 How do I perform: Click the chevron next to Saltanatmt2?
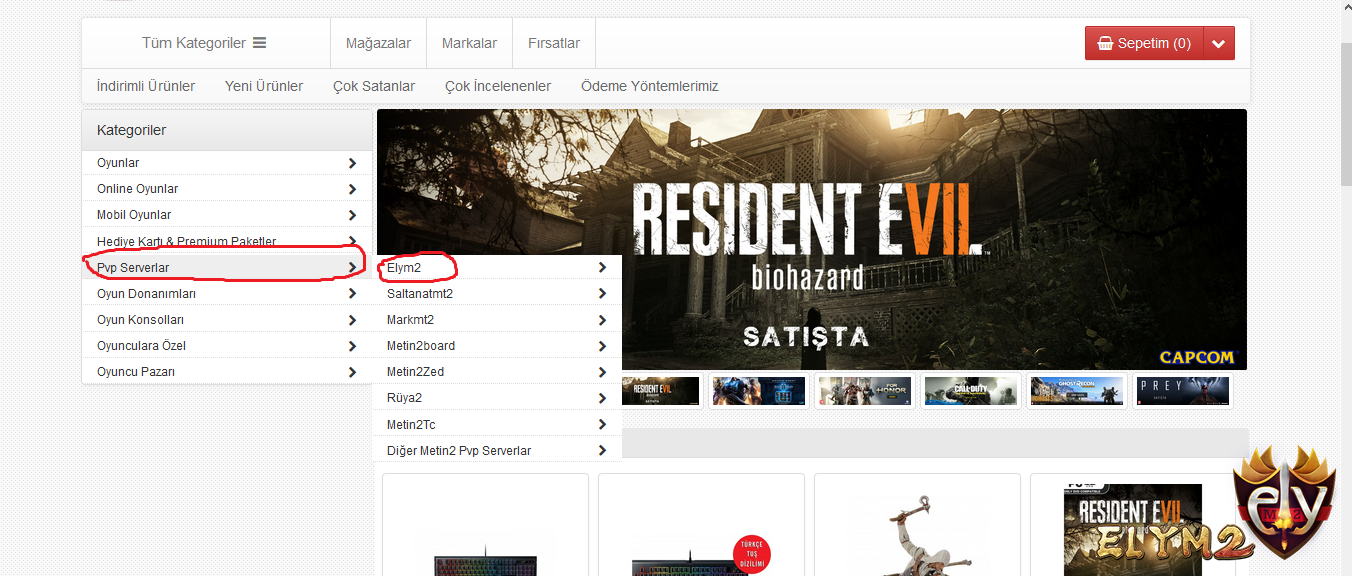[x=602, y=293]
